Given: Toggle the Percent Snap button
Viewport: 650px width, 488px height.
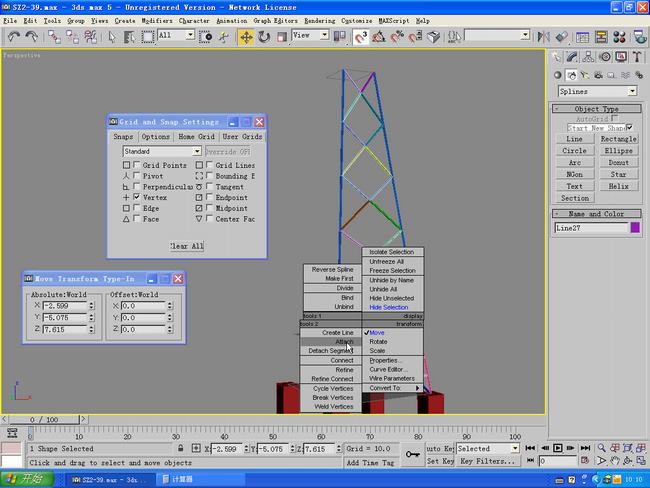Looking at the screenshot, I should [x=396, y=37].
